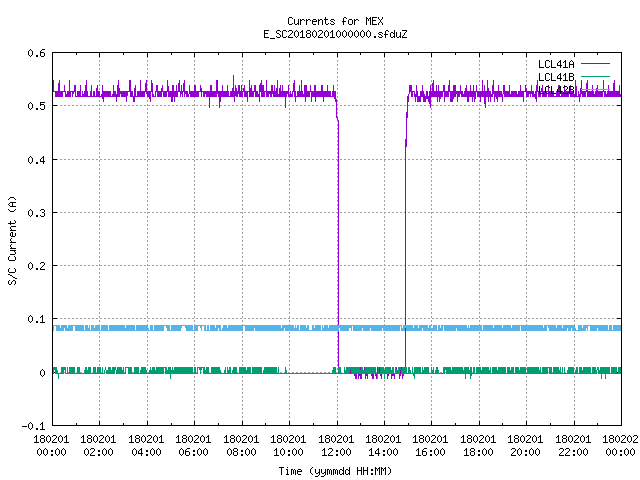
Task: Click the chart title 'Currents for MEX'
Action: (335, 21)
